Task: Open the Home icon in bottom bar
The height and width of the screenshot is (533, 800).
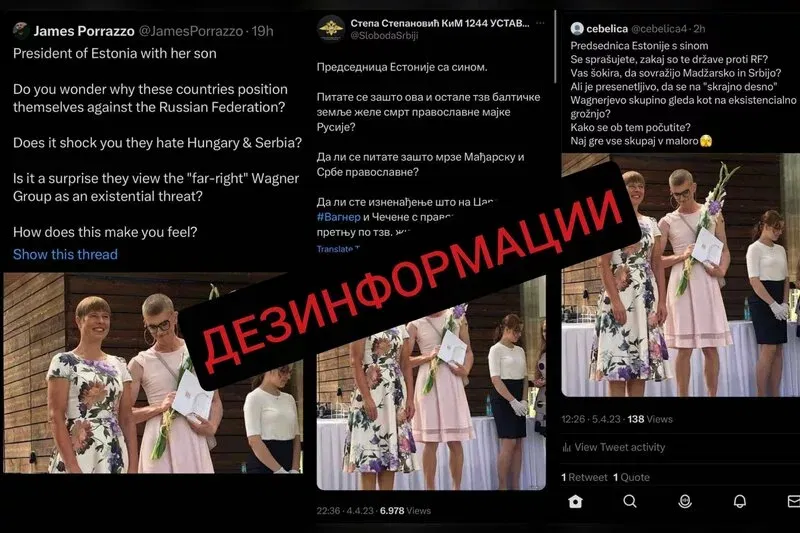Action: pos(575,502)
